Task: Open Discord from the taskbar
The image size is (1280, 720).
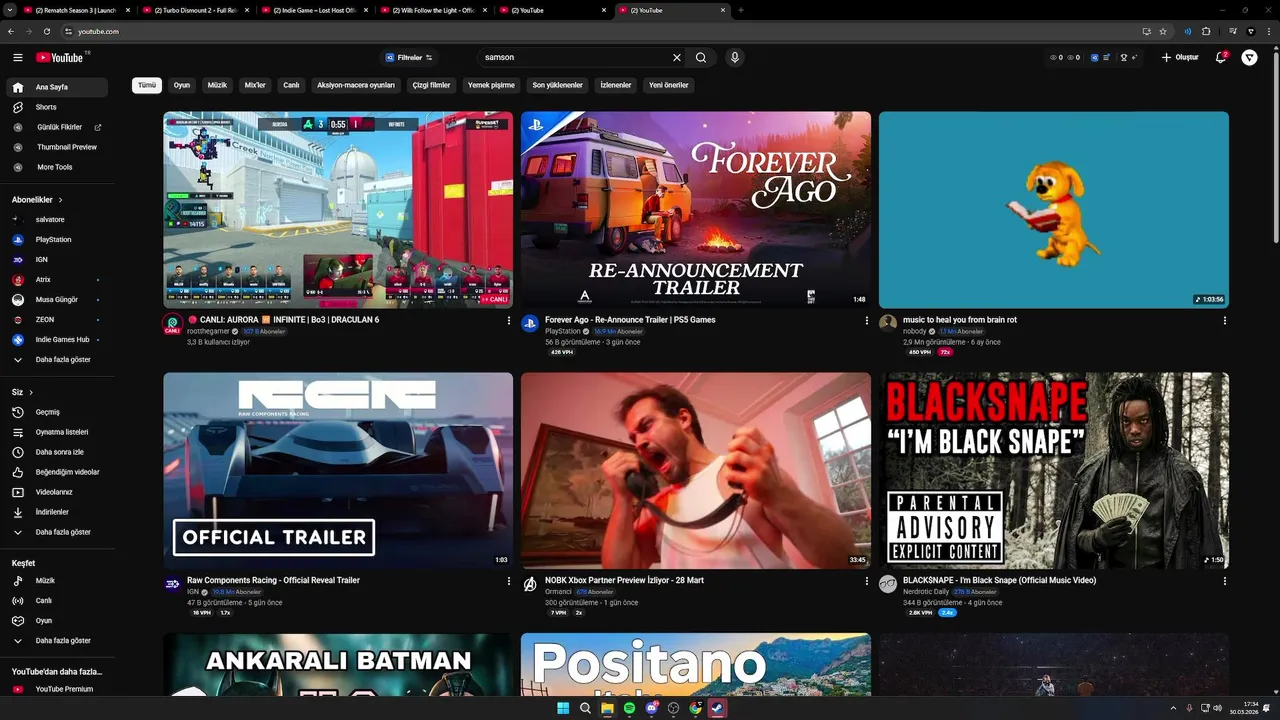Action: 651,708
